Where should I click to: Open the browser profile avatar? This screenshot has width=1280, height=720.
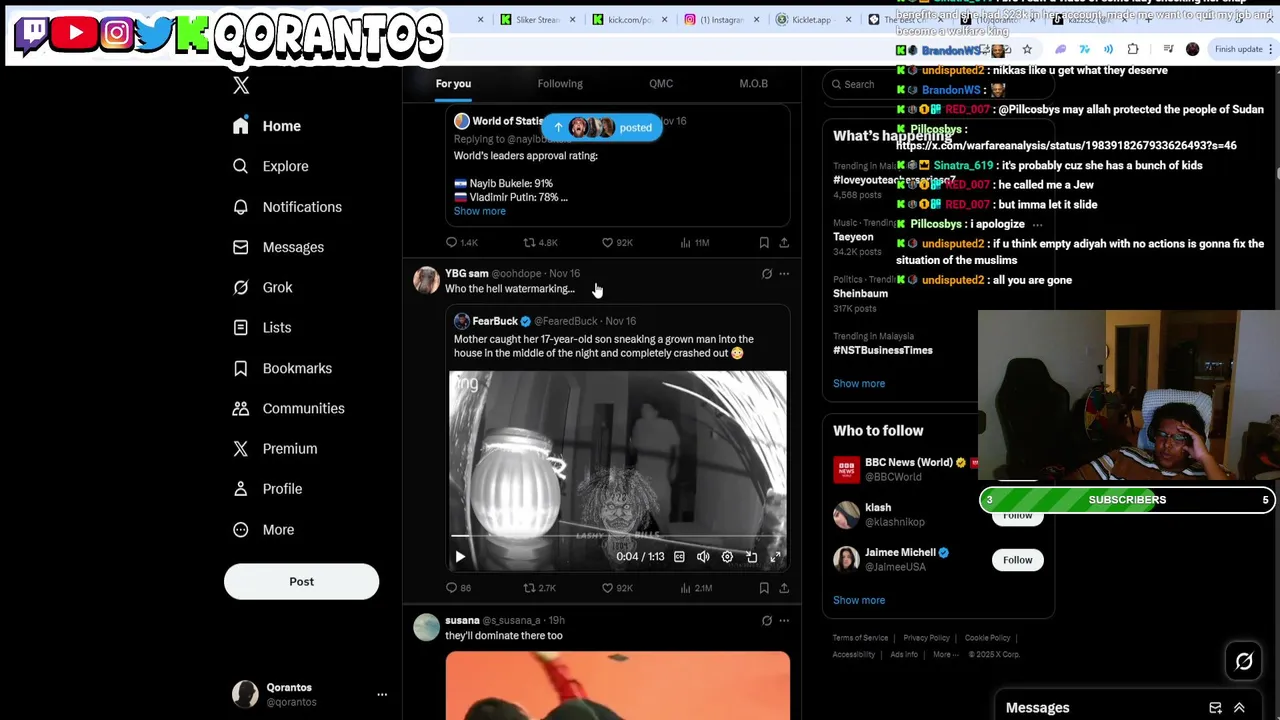1192,49
